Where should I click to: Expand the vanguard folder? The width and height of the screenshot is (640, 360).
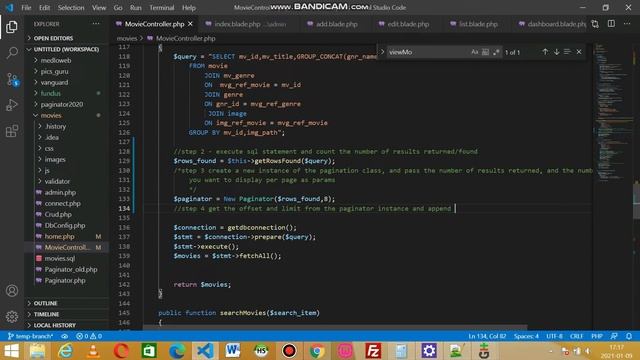pos(67,82)
